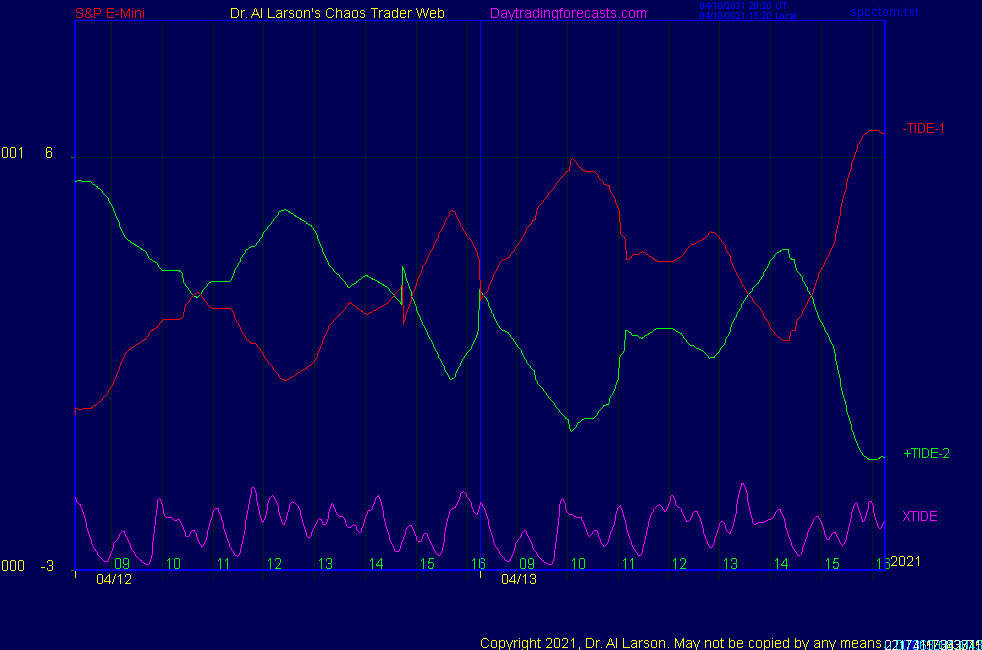
Task: Open Dr. Al Larson's Chaos Trader Web title
Action: (337, 13)
